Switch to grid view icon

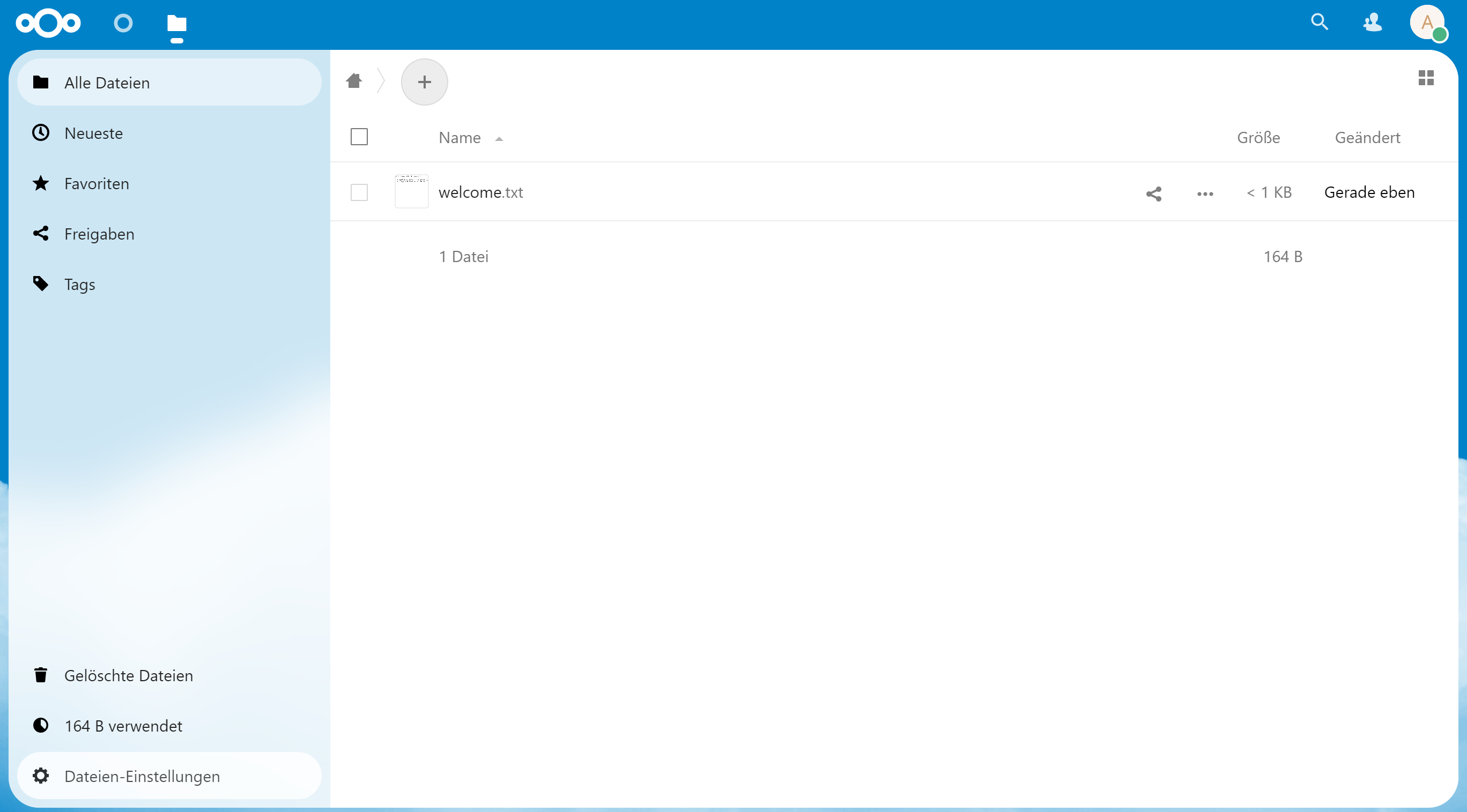[1426, 78]
